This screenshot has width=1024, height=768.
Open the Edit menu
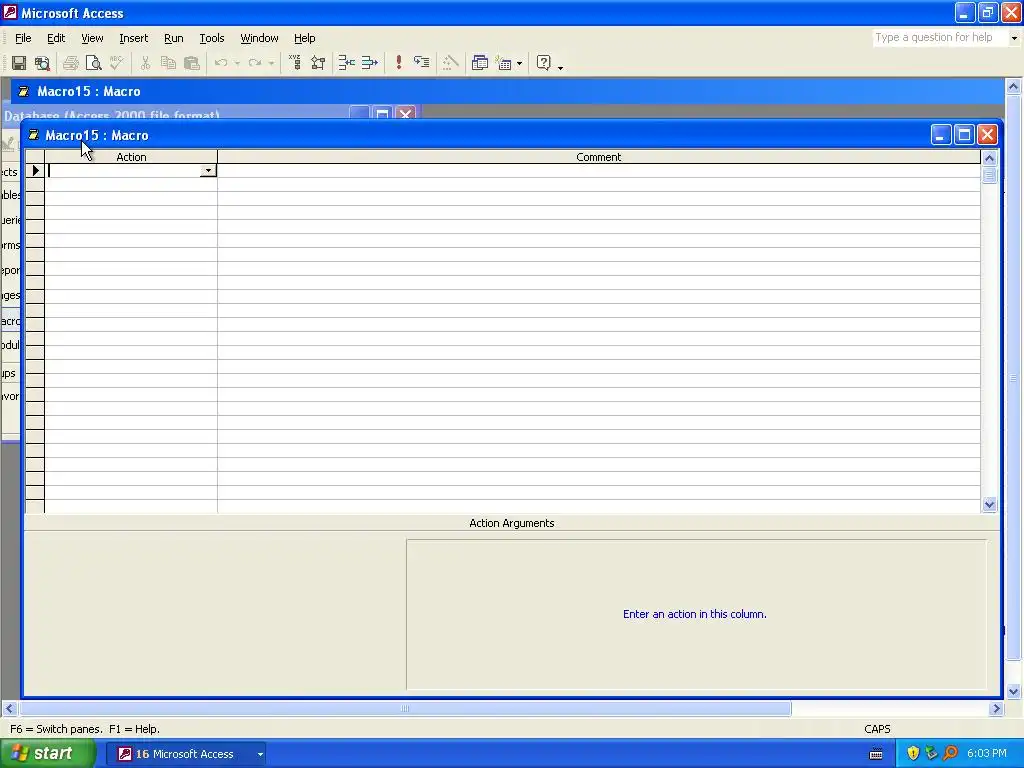(56, 38)
